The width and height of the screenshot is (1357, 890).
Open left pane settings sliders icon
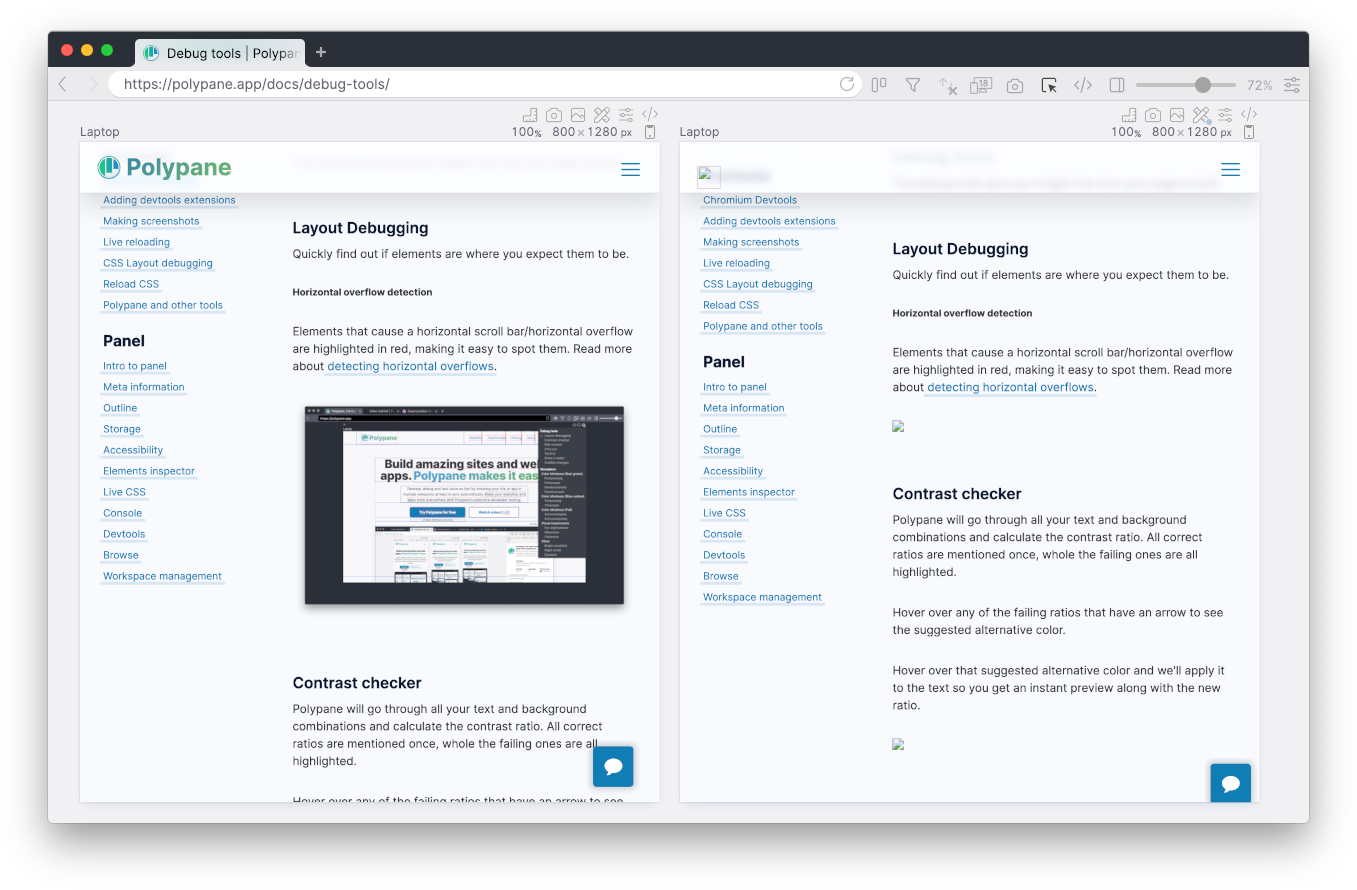click(x=626, y=115)
